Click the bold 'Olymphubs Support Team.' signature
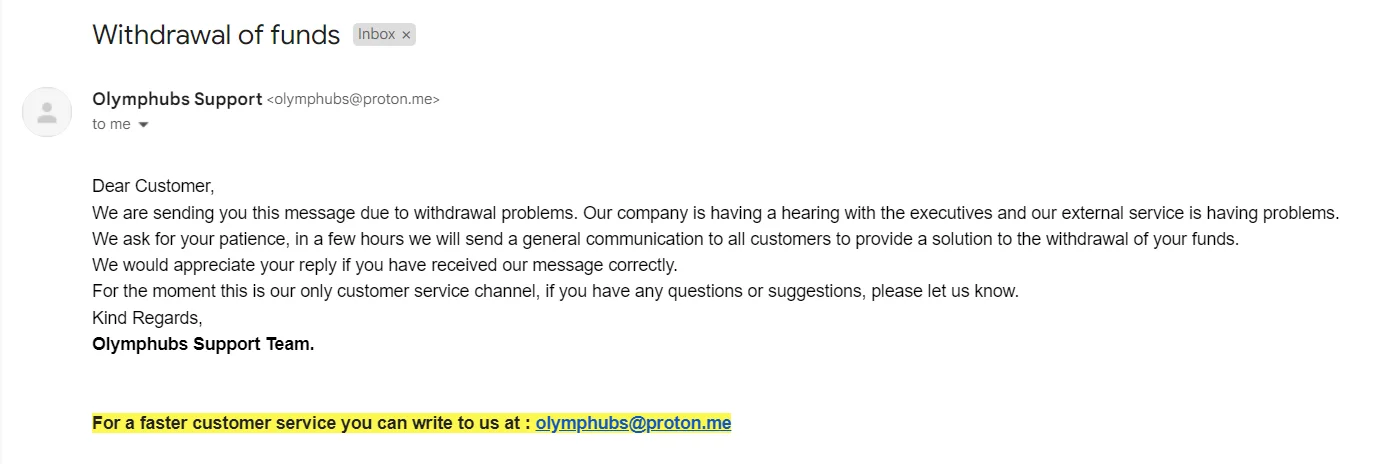Image resolution: width=1388 pixels, height=464 pixels. 203,344
